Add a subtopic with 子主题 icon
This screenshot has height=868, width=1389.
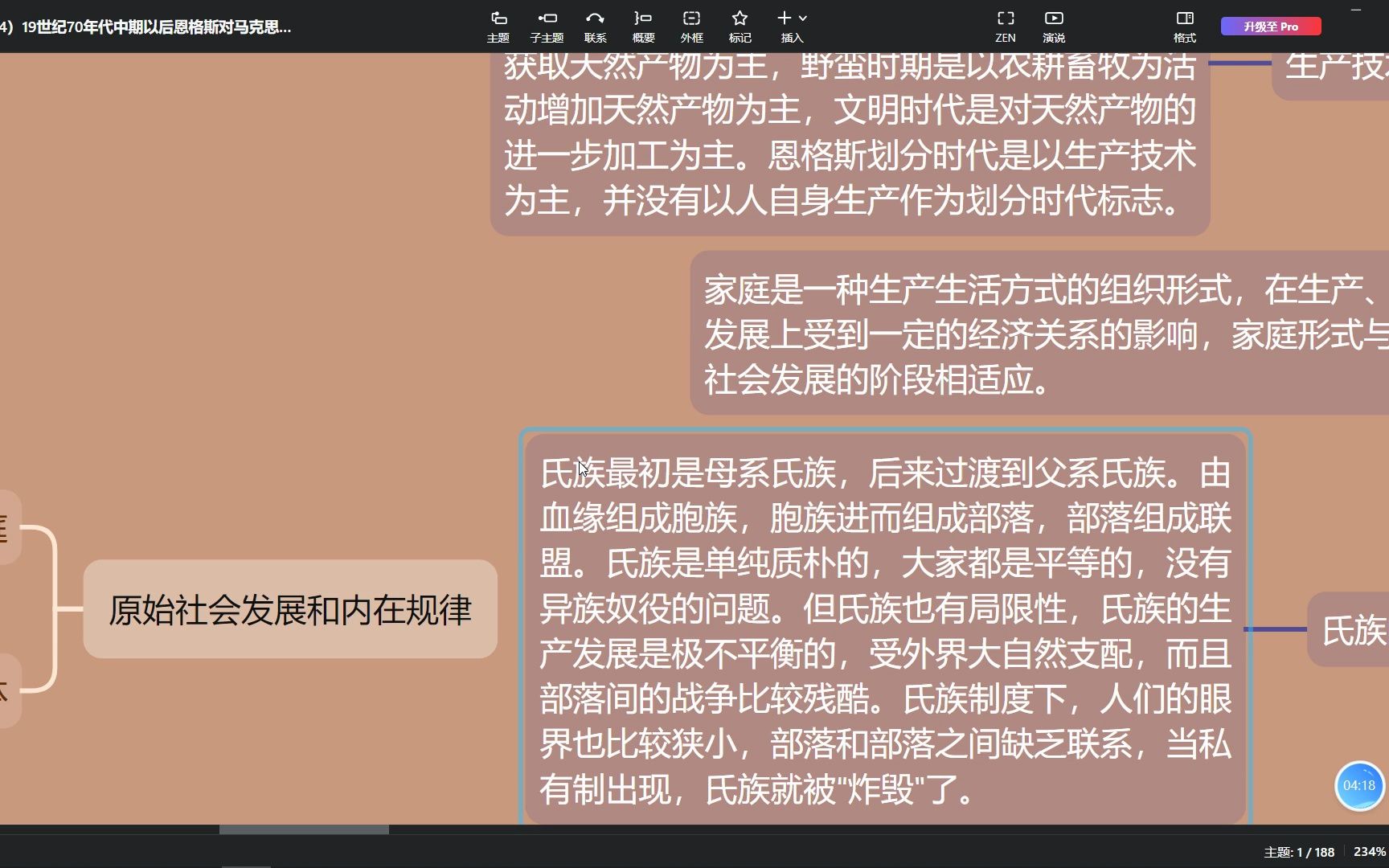click(x=547, y=27)
